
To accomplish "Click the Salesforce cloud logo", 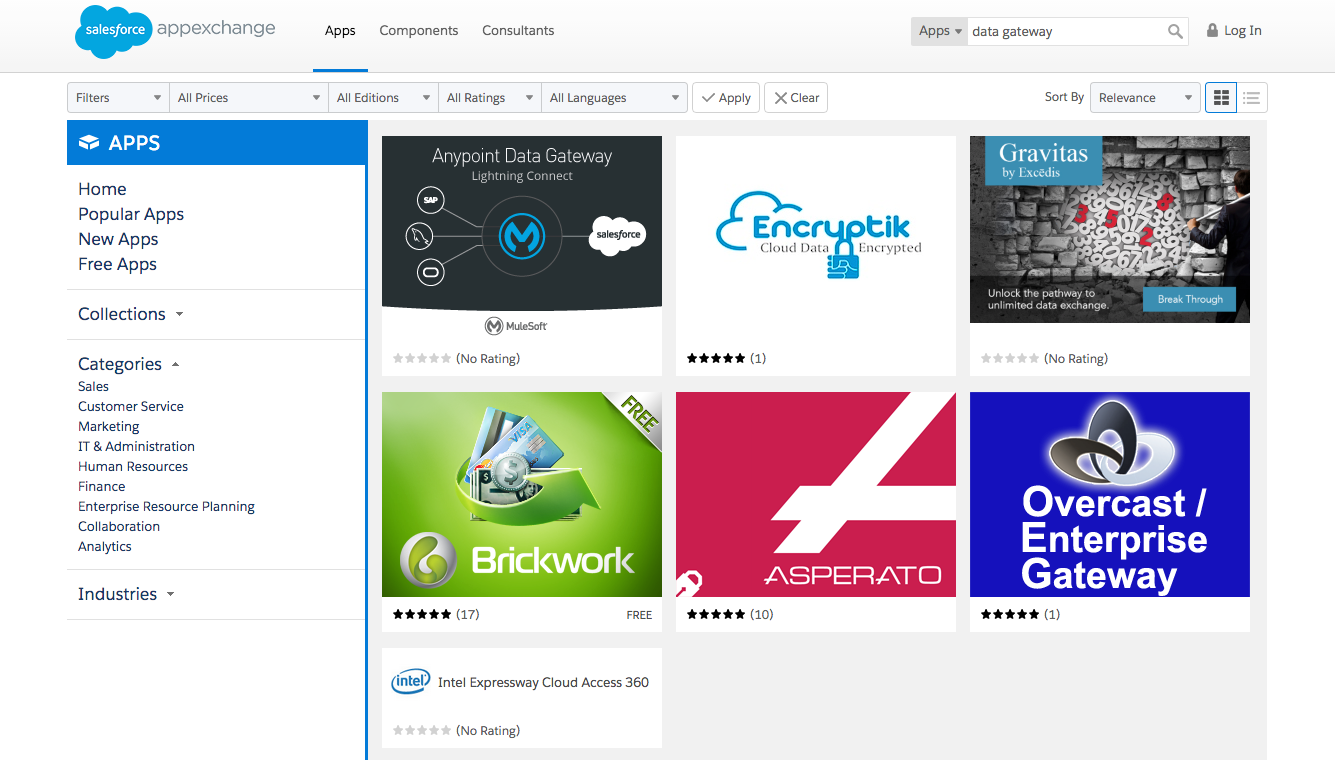I will 113,31.
